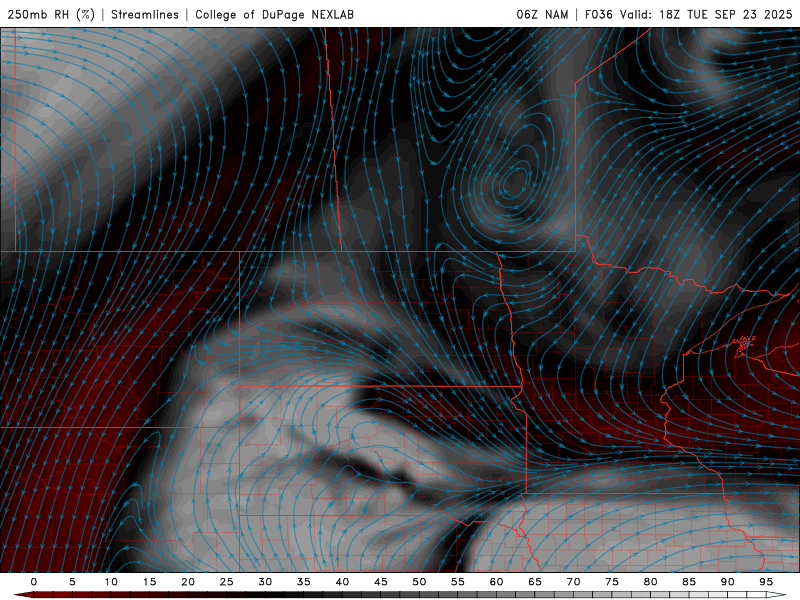Click the colorbar label '45'
Screen dimensions: 800x600
[381, 582]
